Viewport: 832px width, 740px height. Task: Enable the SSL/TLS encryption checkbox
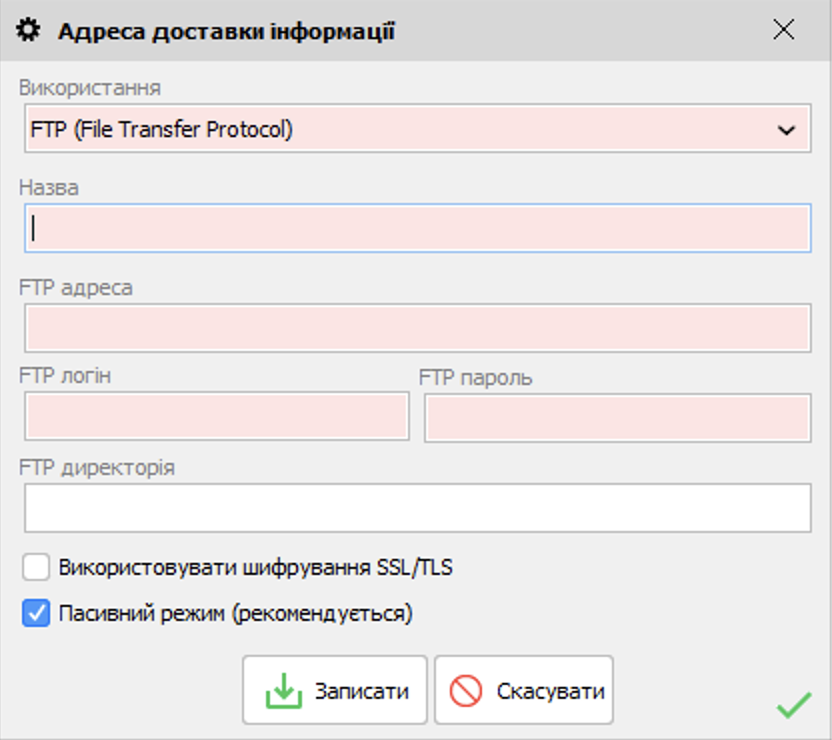point(37,568)
